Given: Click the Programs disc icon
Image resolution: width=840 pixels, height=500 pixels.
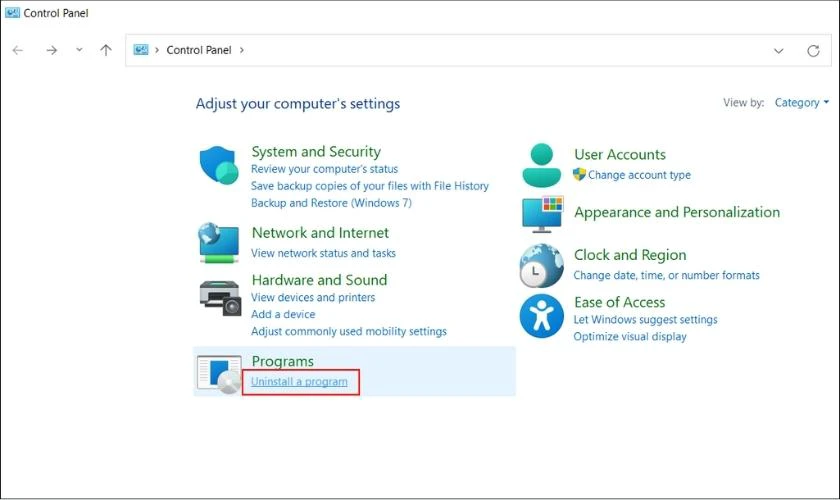Looking at the screenshot, I should click(219, 374).
